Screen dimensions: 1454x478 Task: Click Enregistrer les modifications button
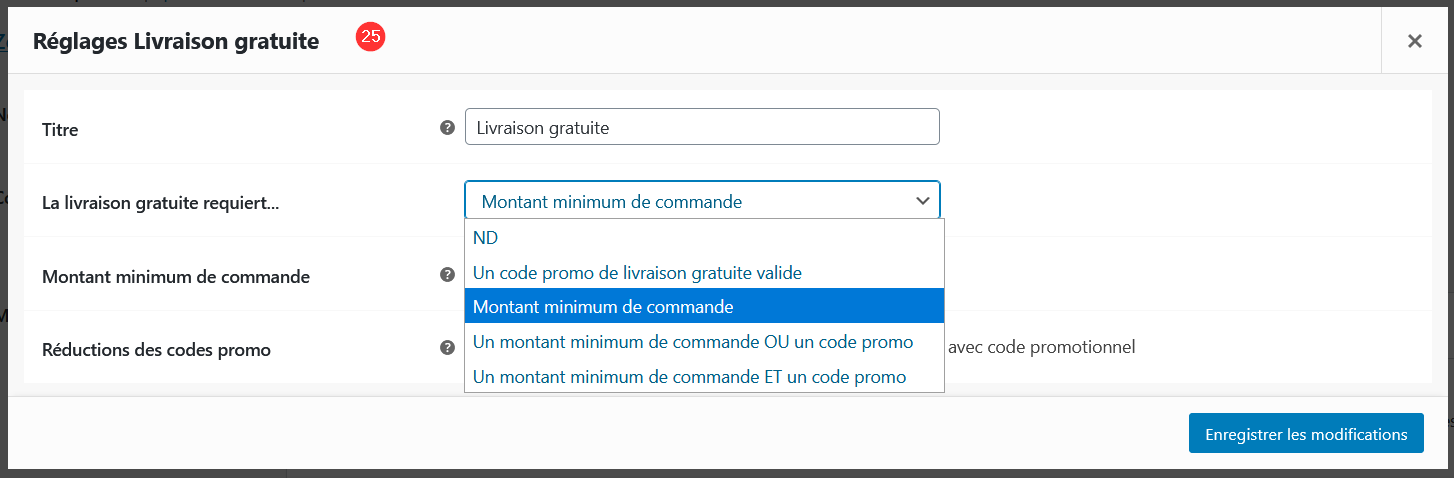(x=1306, y=434)
